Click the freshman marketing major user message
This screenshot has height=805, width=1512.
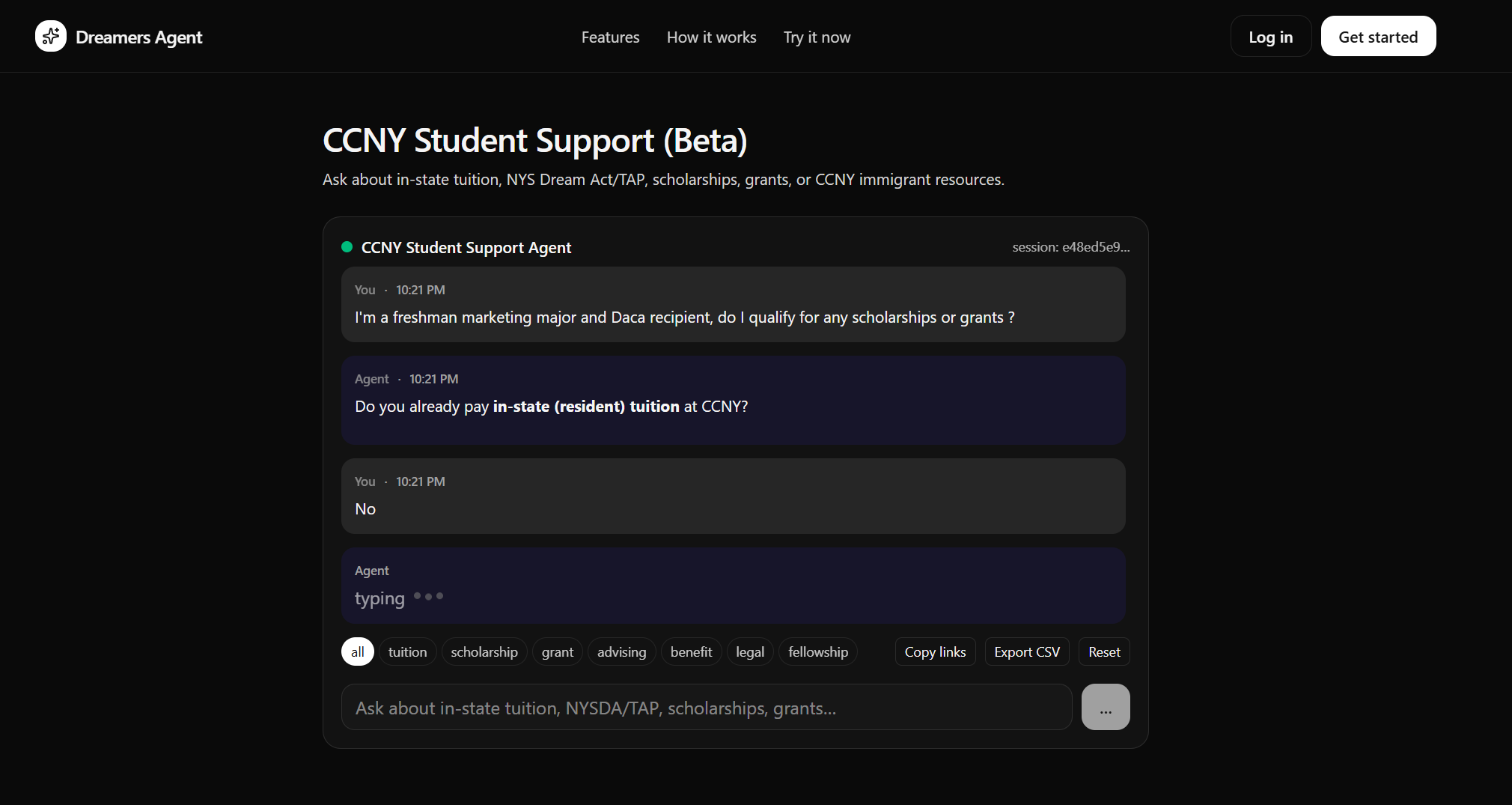734,305
